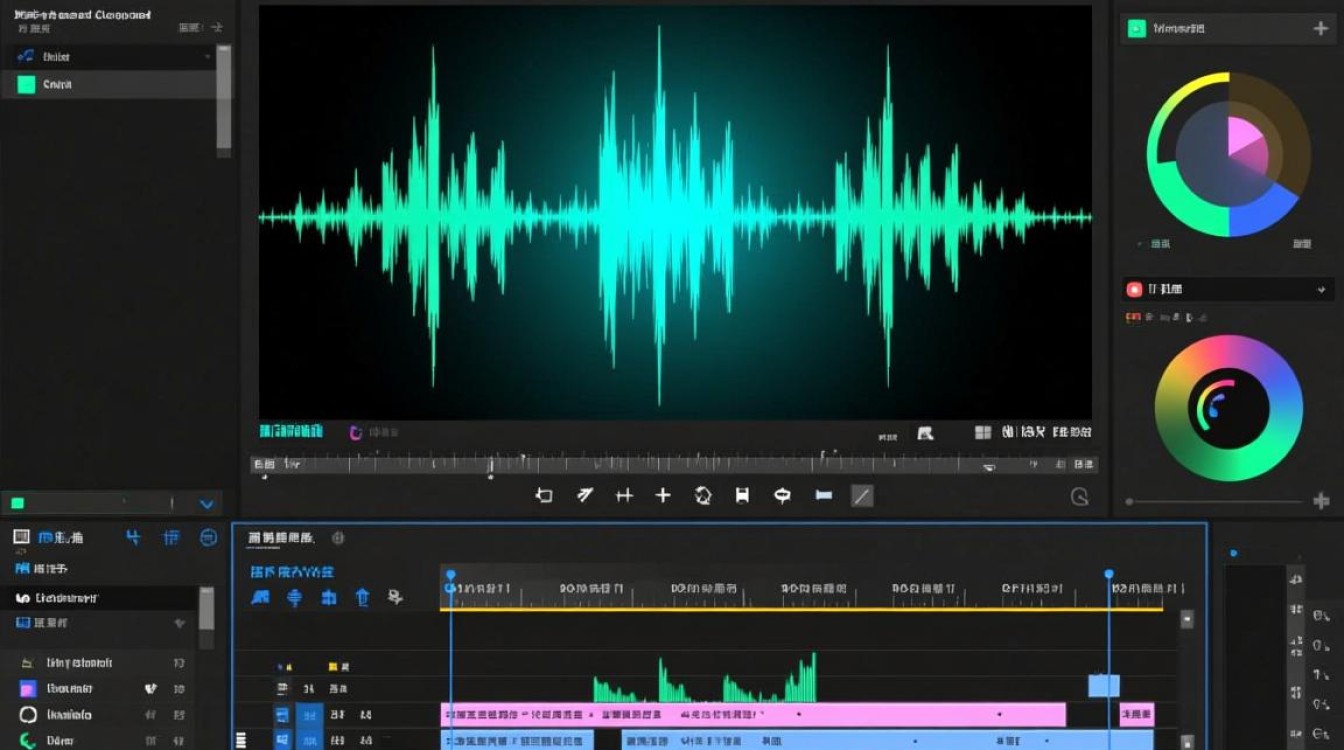Click the first blue tool icon above the tracks

click(x=261, y=597)
